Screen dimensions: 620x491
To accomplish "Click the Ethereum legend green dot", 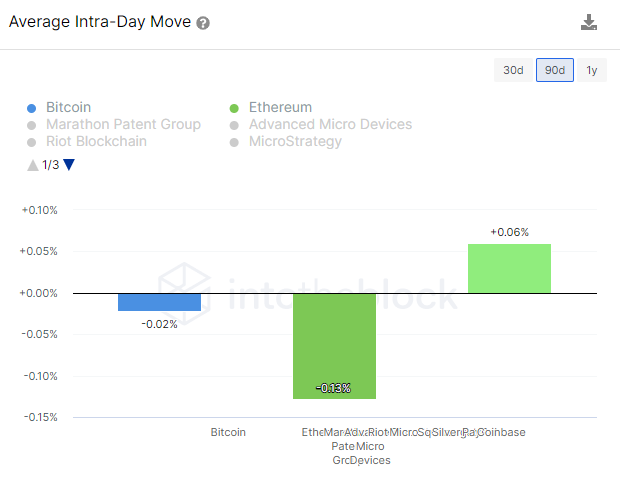I will click(x=234, y=108).
